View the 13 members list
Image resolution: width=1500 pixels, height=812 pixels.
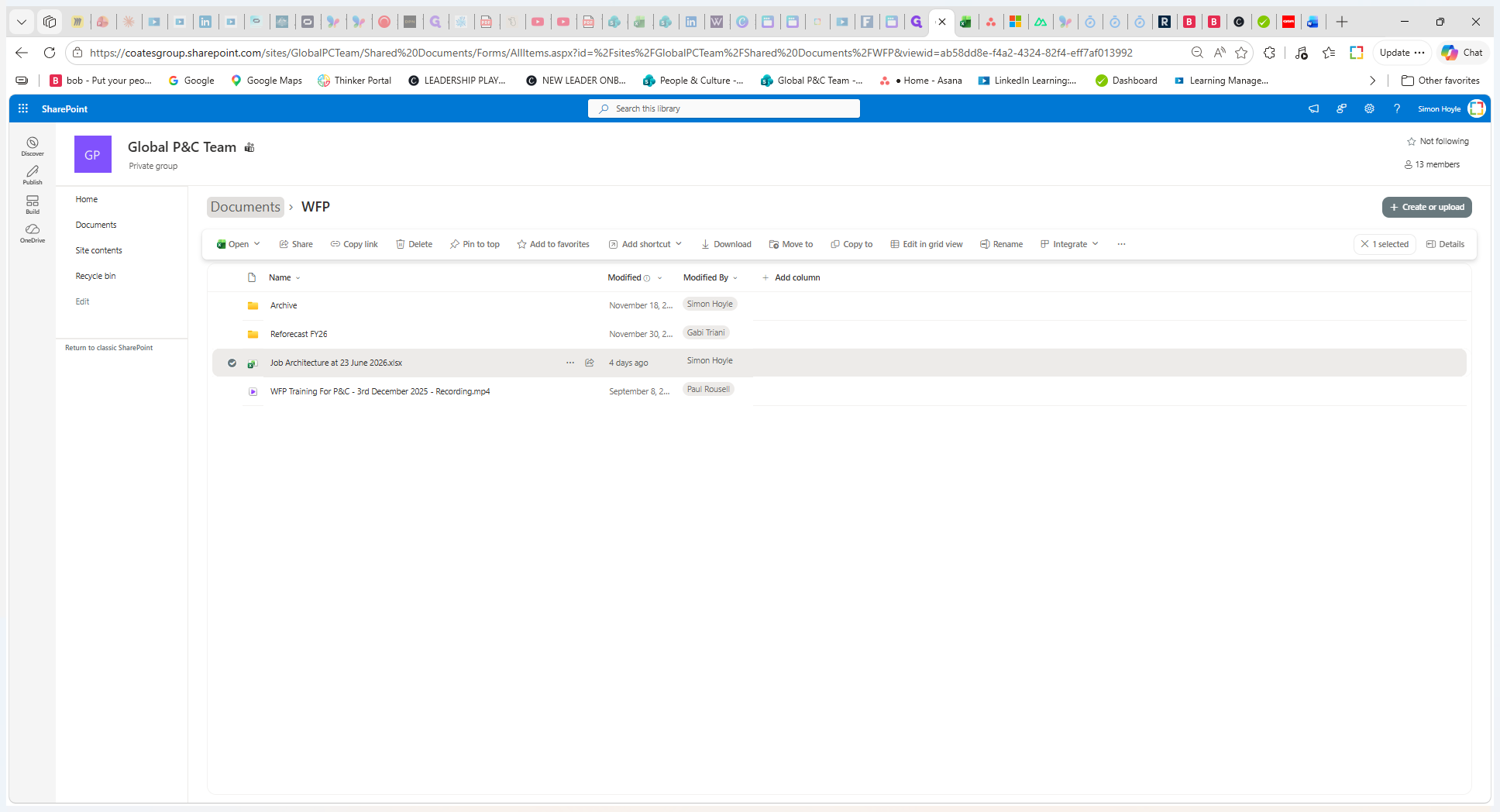1432,164
